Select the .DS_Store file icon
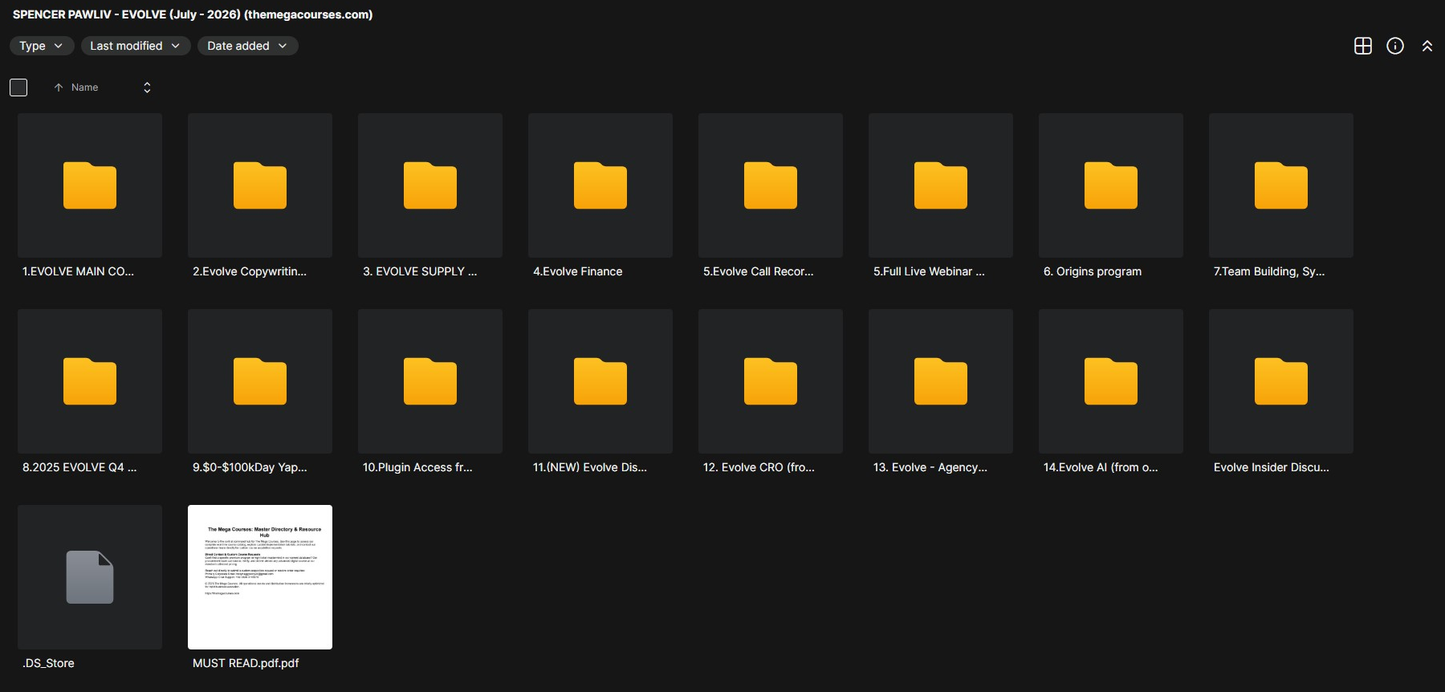This screenshot has height=692, width=1445. coord(90,577)
